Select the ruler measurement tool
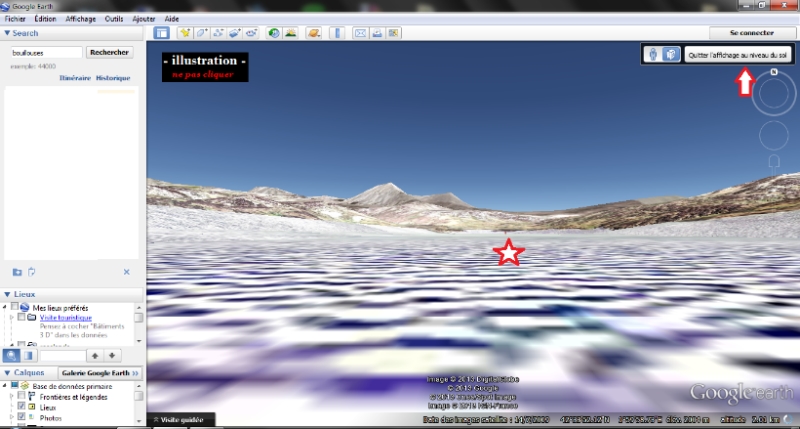Image resolution: width=800 pixels, height=429 pixels. [x=336, y=33]
